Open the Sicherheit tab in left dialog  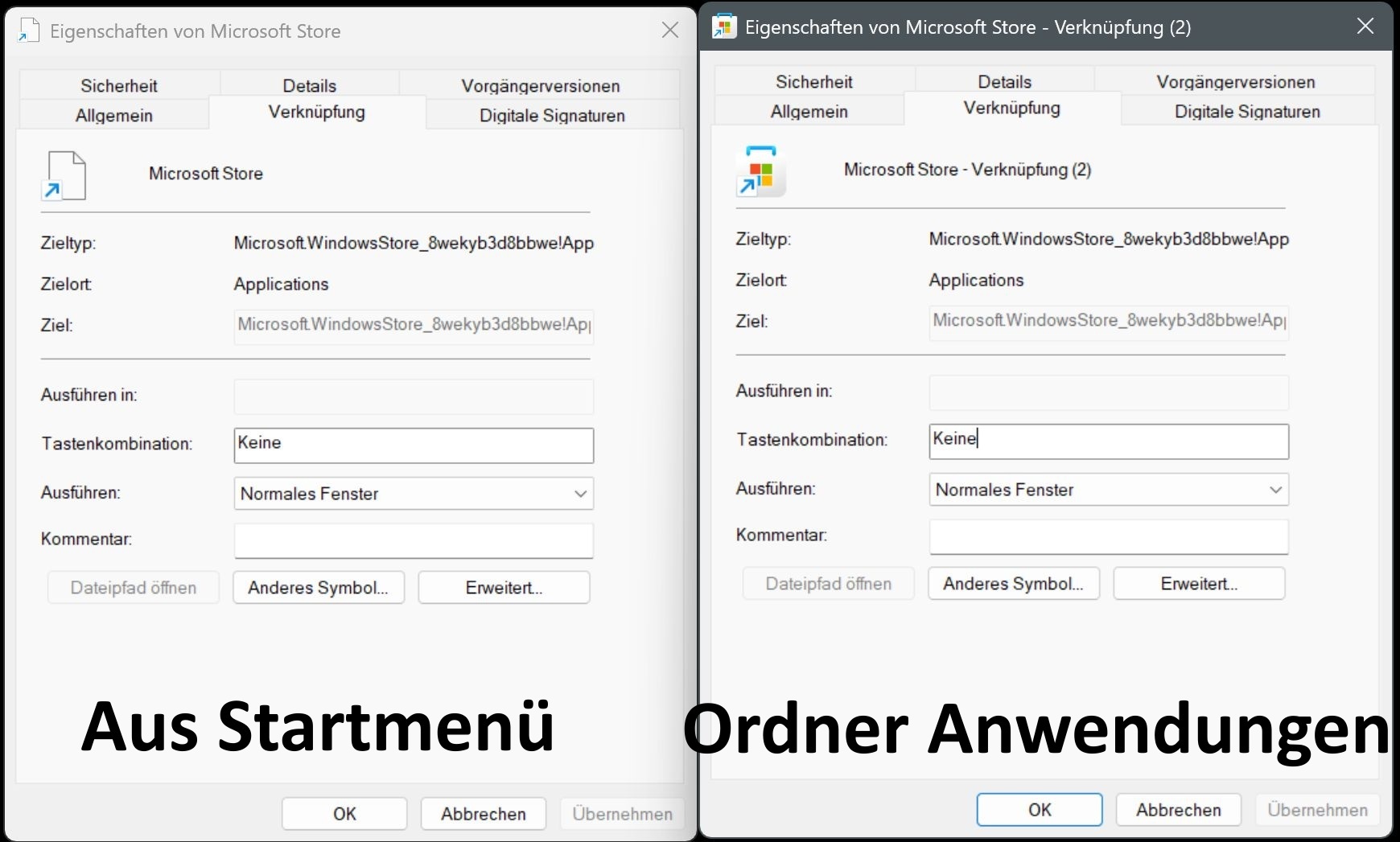click(119, 85)
